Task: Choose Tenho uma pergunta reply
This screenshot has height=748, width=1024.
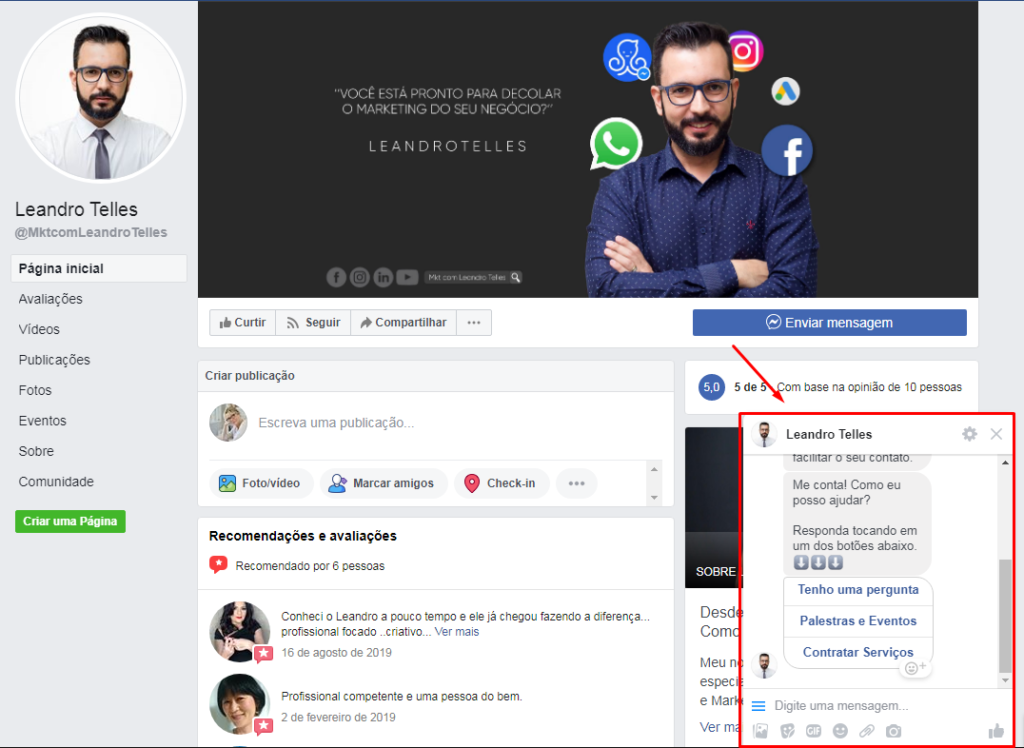Action: point(858,589)
